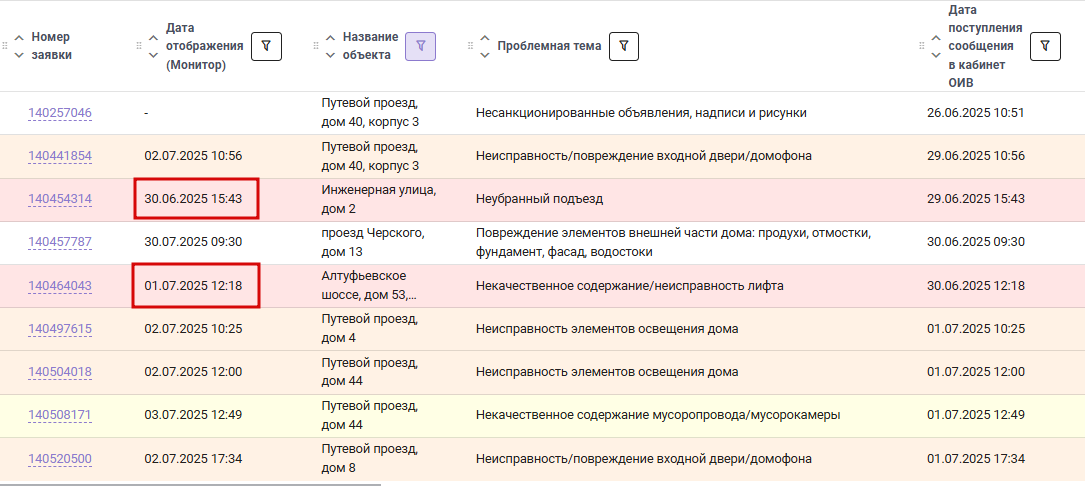Open request link 140520500

tap(60, 459)
